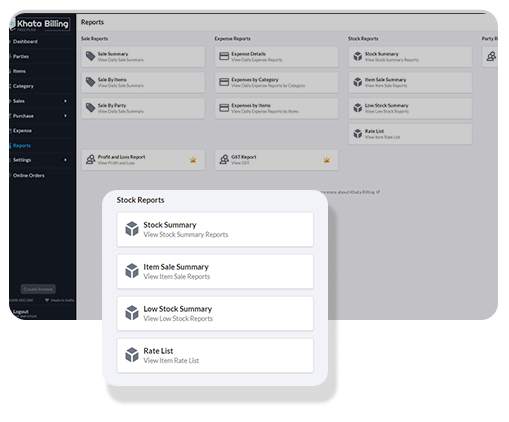
Task: Click Stock Summary box icon in background grid
Action: [x=358, y=56]
